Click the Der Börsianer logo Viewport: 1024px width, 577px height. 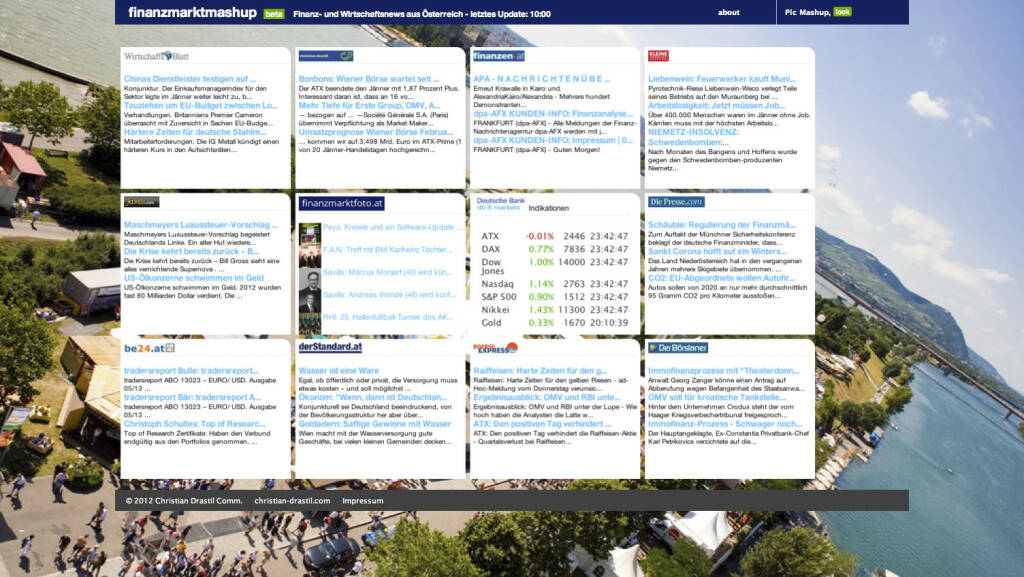[677, 347]
